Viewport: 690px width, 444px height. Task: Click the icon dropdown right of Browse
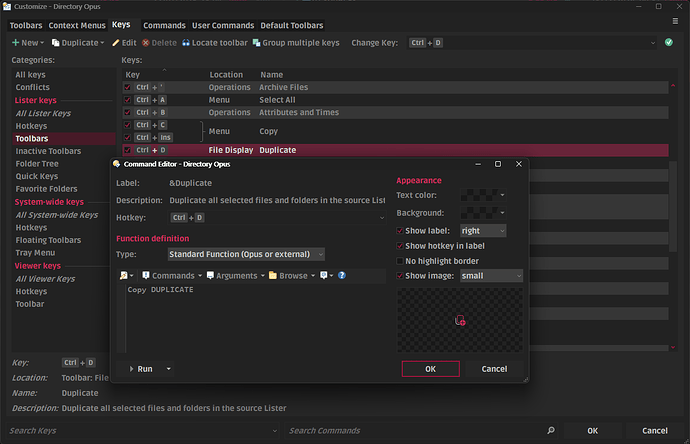click(327, 275)
